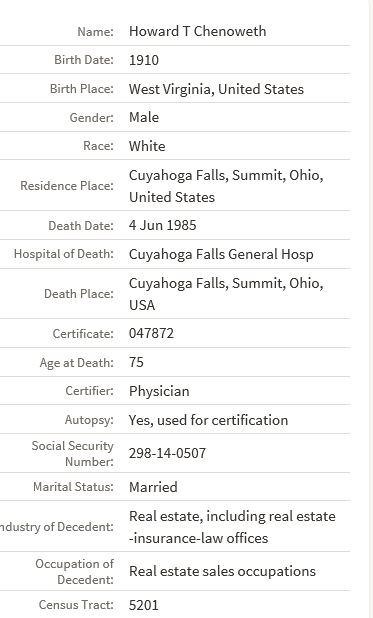The image size is (373, 618).
Task: Click the Cuyahoga Falls residence place value
Action: click(226, 186)
